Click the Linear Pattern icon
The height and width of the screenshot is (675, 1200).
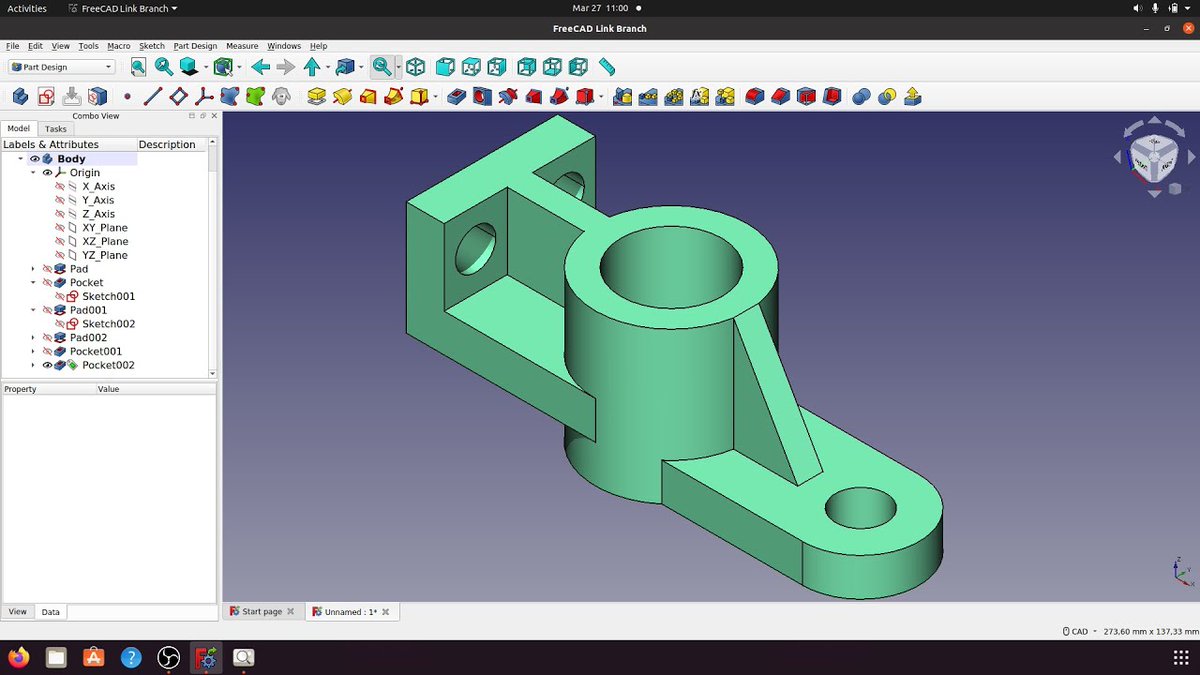pos(649,97)
